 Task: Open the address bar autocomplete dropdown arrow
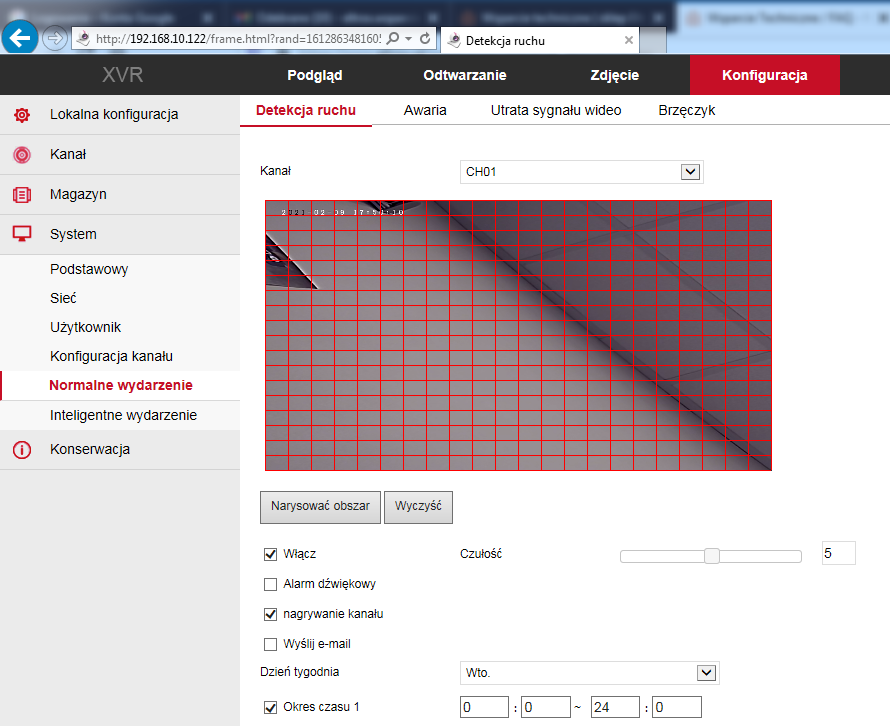pyautogui.click(x=408, y=38)
